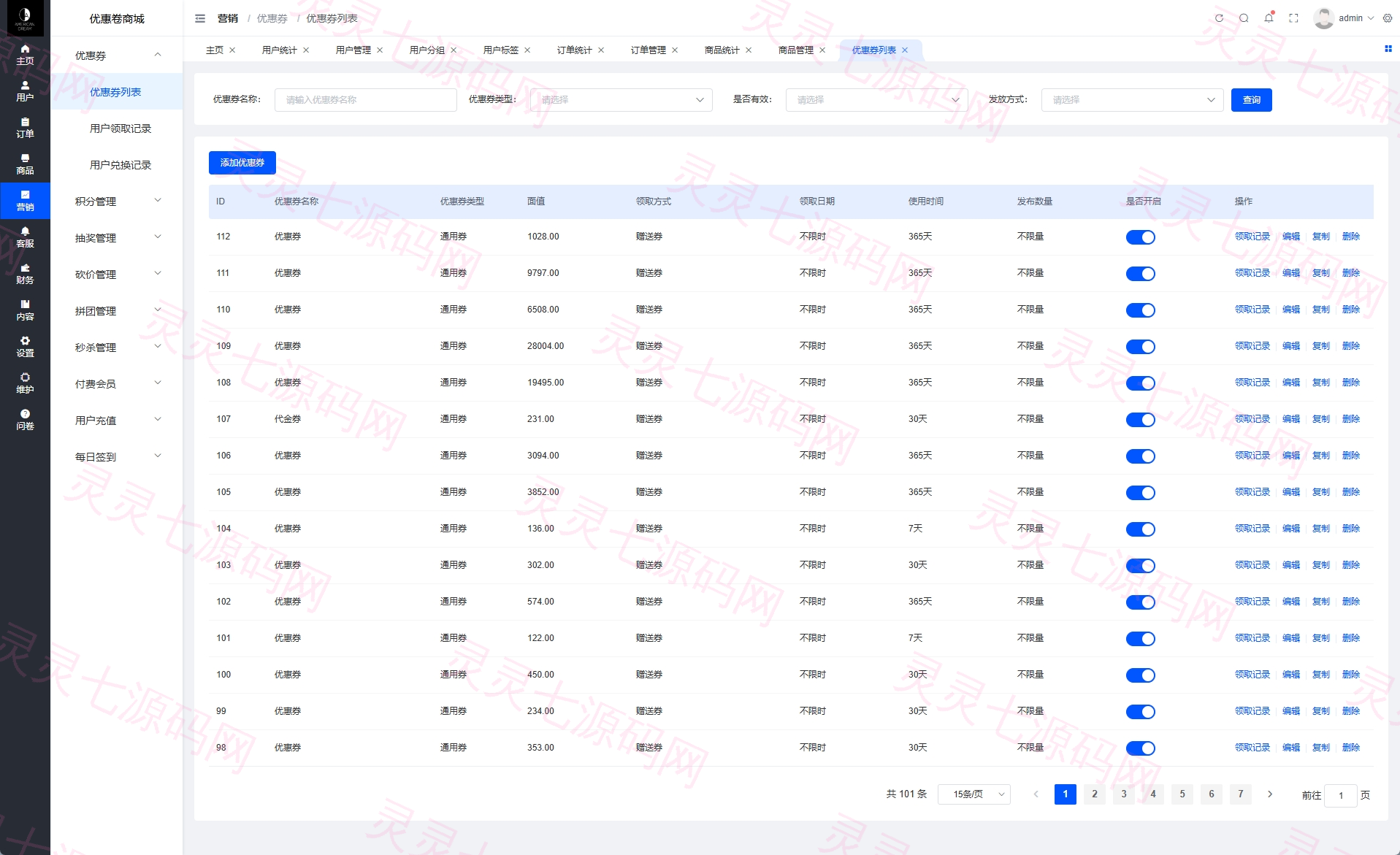The width and height of the screenshot is (1400, 855).
Task: Disable the switch for coupon ID 107
Action: click(x=1140, y=420)
